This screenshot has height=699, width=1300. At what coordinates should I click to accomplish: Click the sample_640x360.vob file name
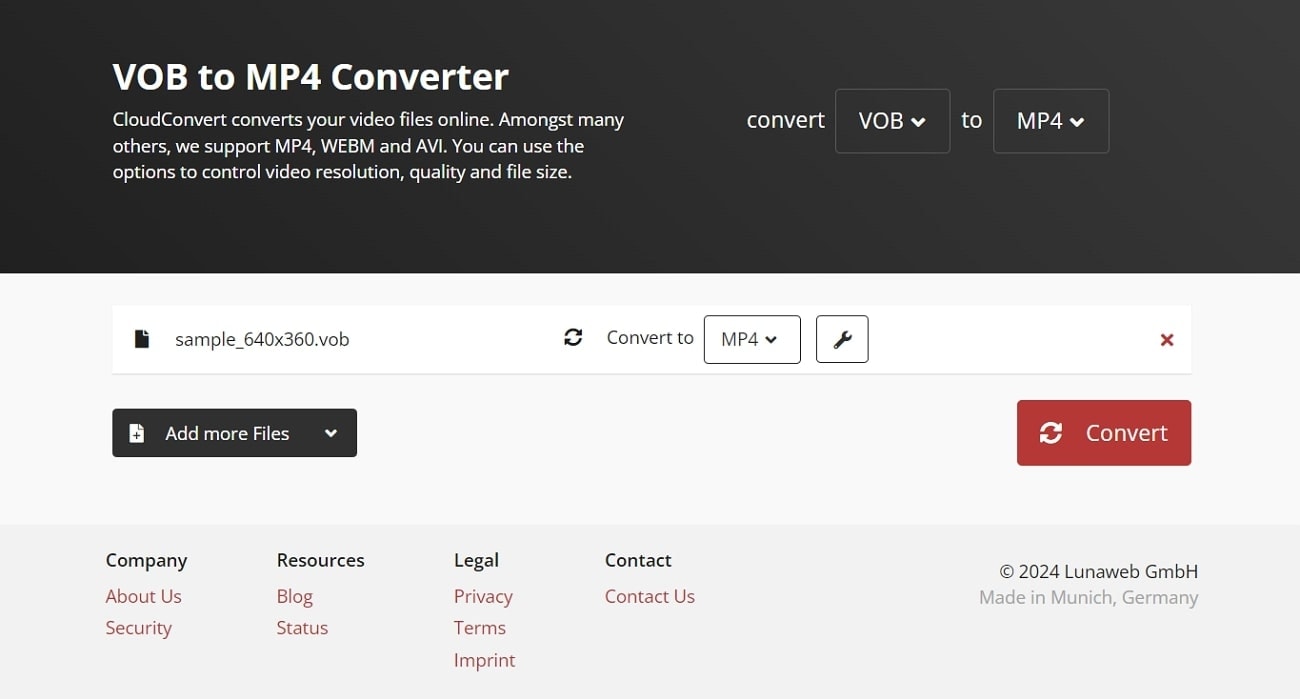[x=262, y=339]
